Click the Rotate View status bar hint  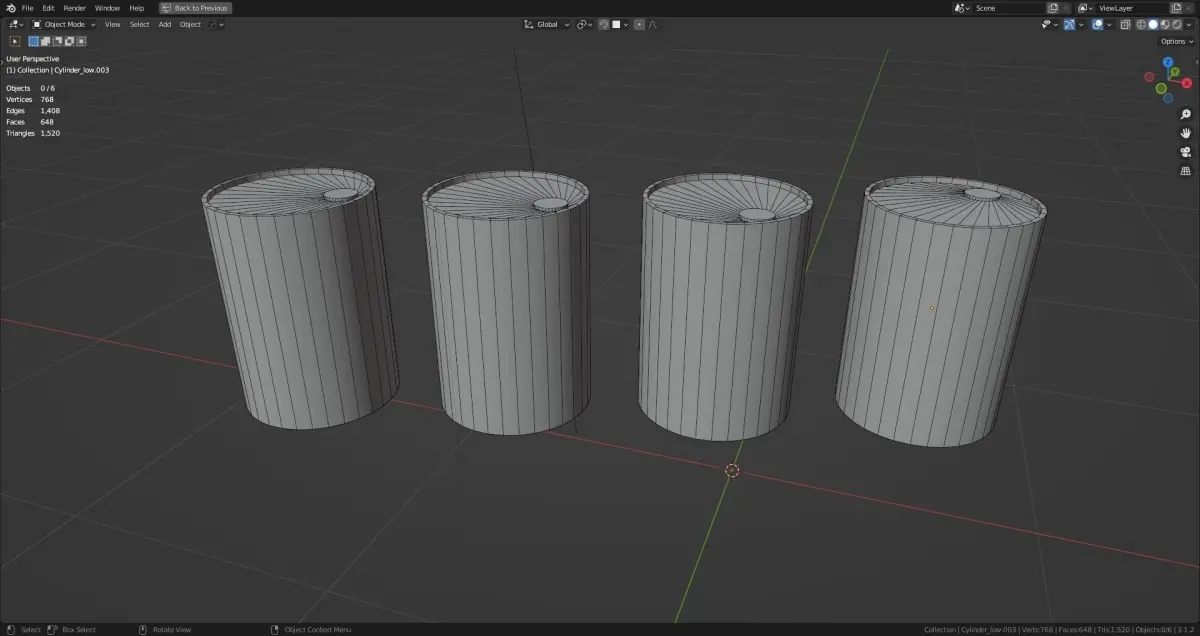[164, 630]
